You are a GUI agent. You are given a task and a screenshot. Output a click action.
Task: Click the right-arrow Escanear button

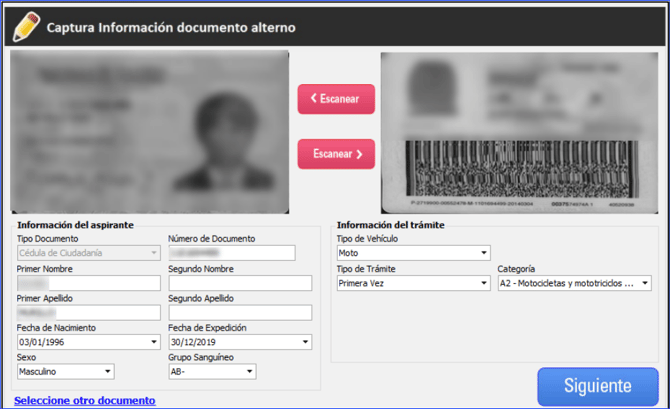(336, 154)
